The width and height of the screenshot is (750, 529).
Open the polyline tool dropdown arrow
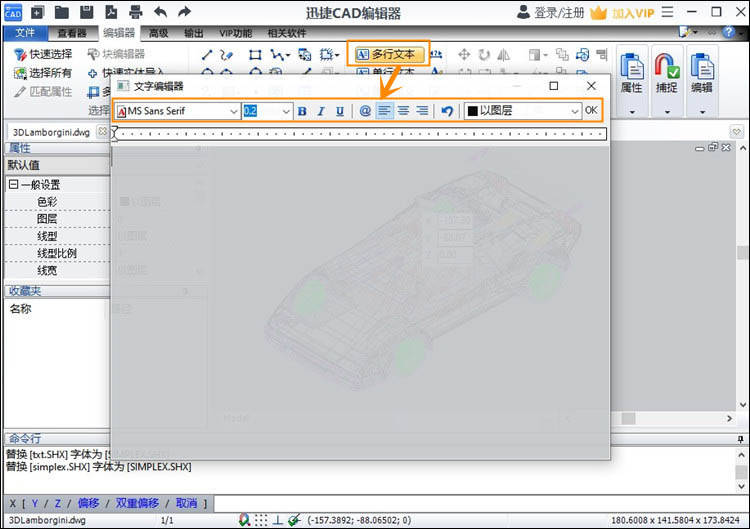point(287,55)
